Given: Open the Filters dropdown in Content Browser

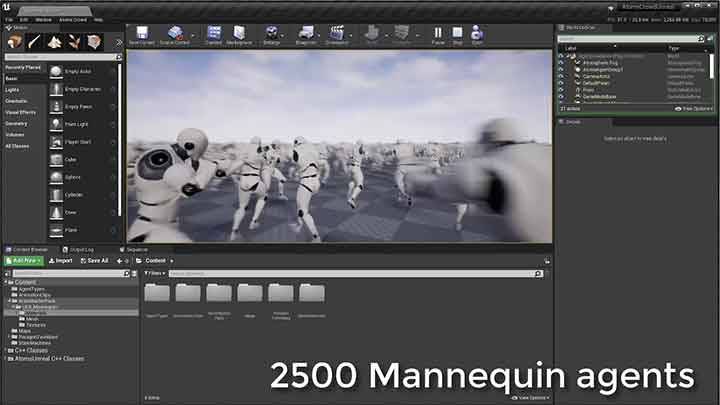Looking at the screenshot, I should (155, 274).
